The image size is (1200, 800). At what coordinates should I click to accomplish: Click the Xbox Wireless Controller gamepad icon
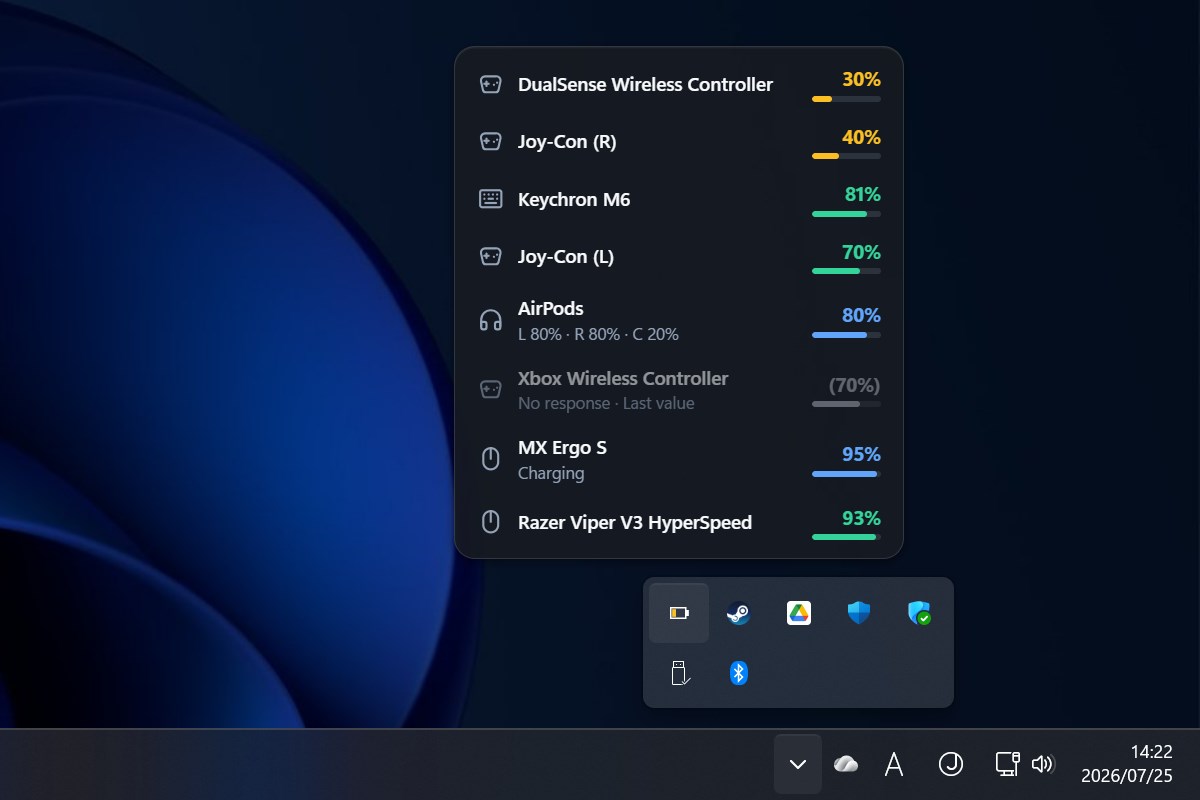click(x=490, y=390)
